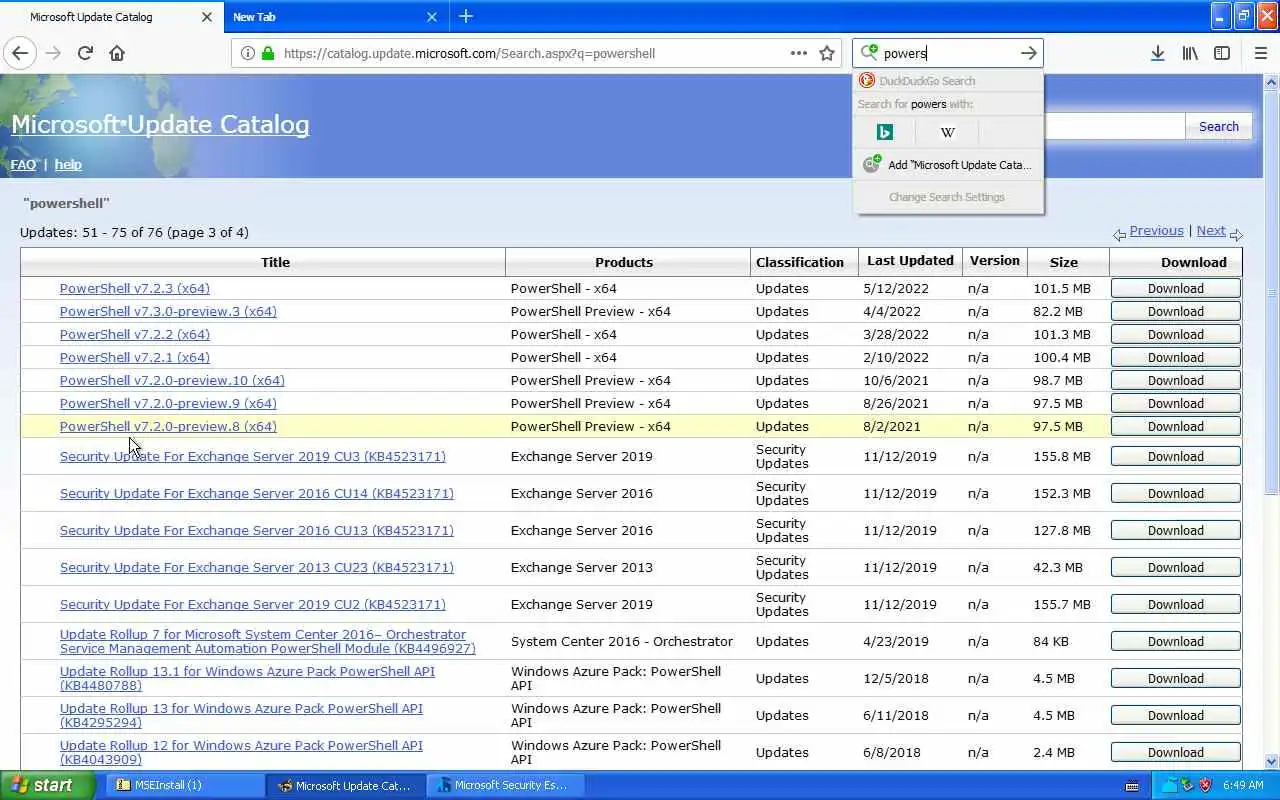Close the Microsoft Update Catalog tab

207,17
